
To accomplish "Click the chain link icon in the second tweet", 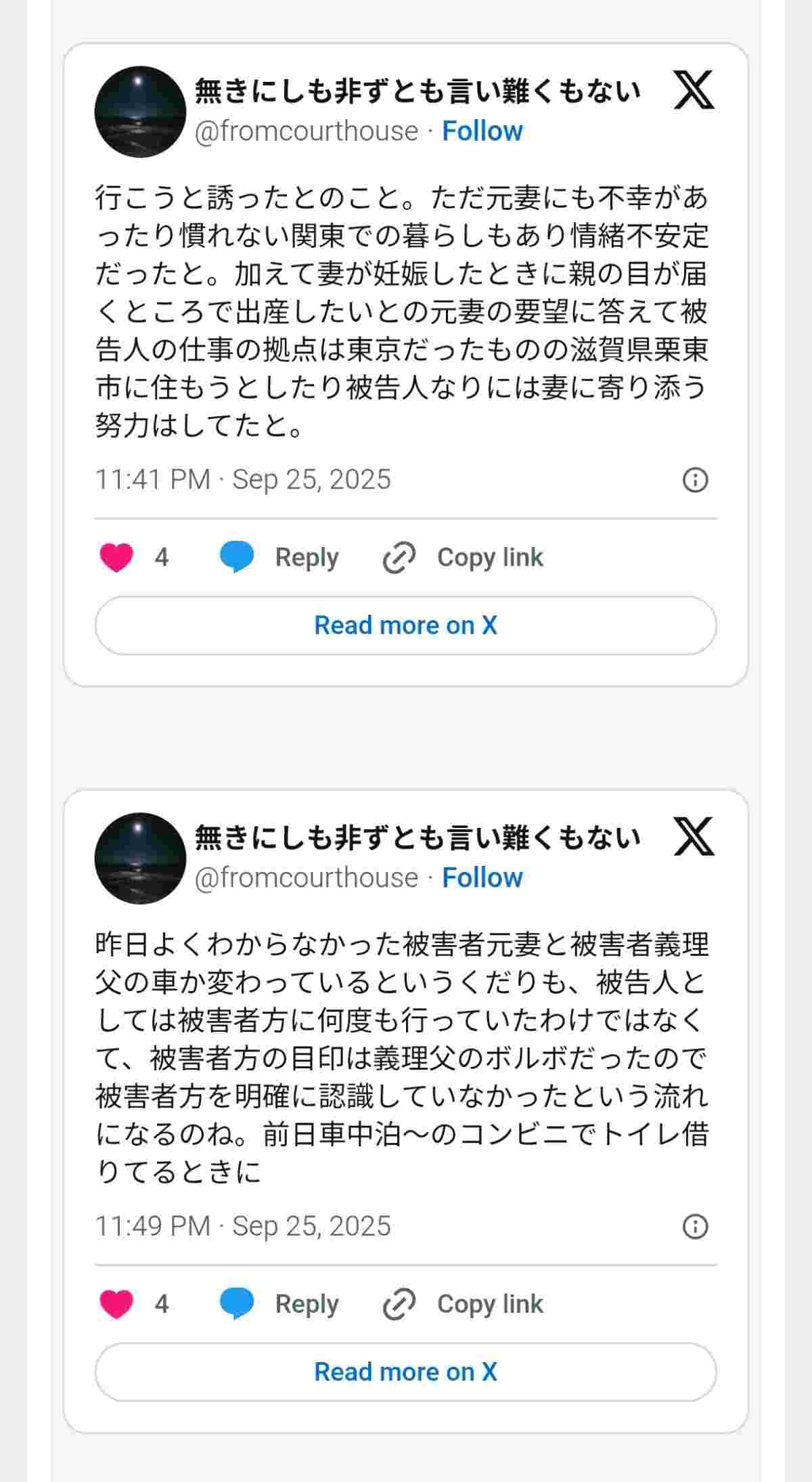I will click(399, 1304).
